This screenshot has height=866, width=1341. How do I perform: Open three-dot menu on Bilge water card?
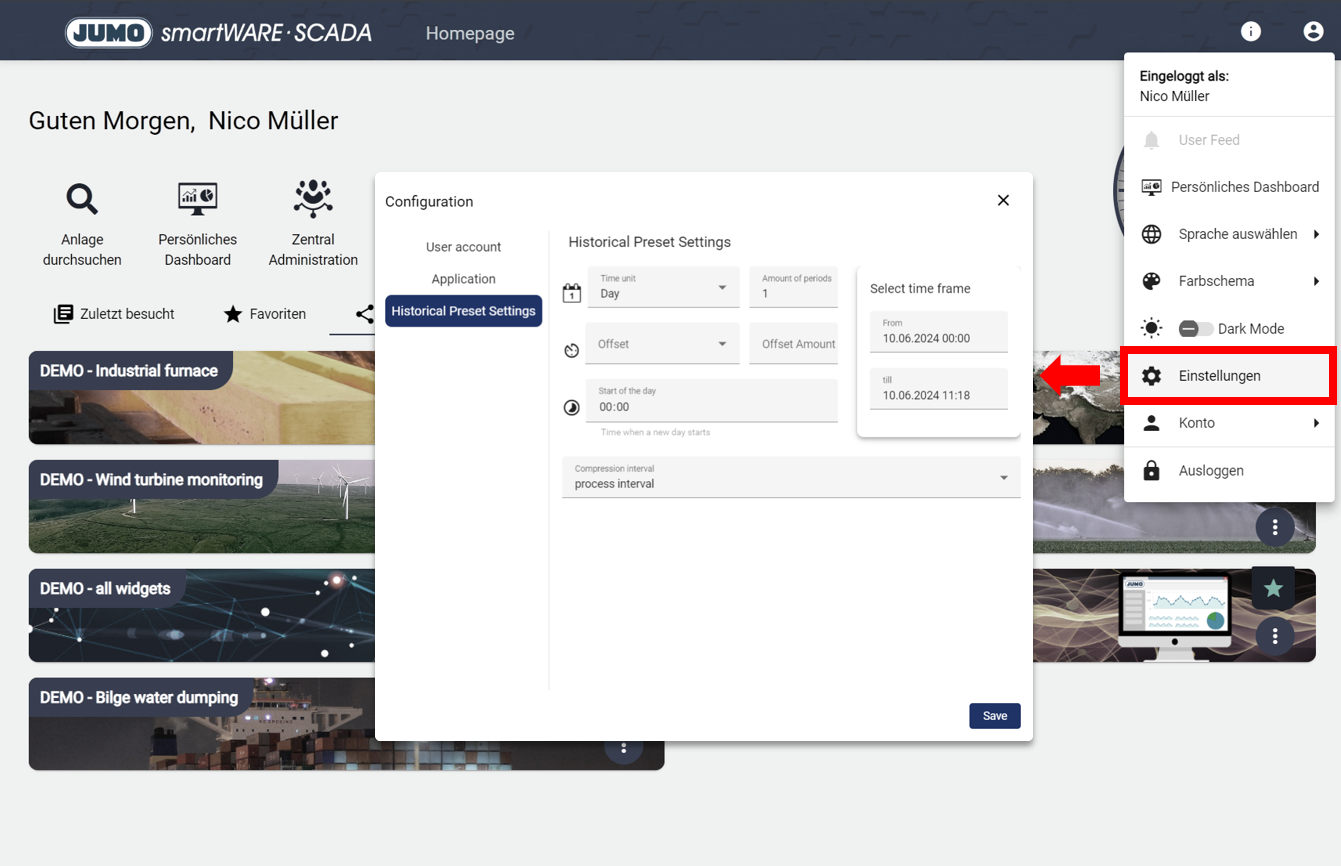click(x=623, y=748)
